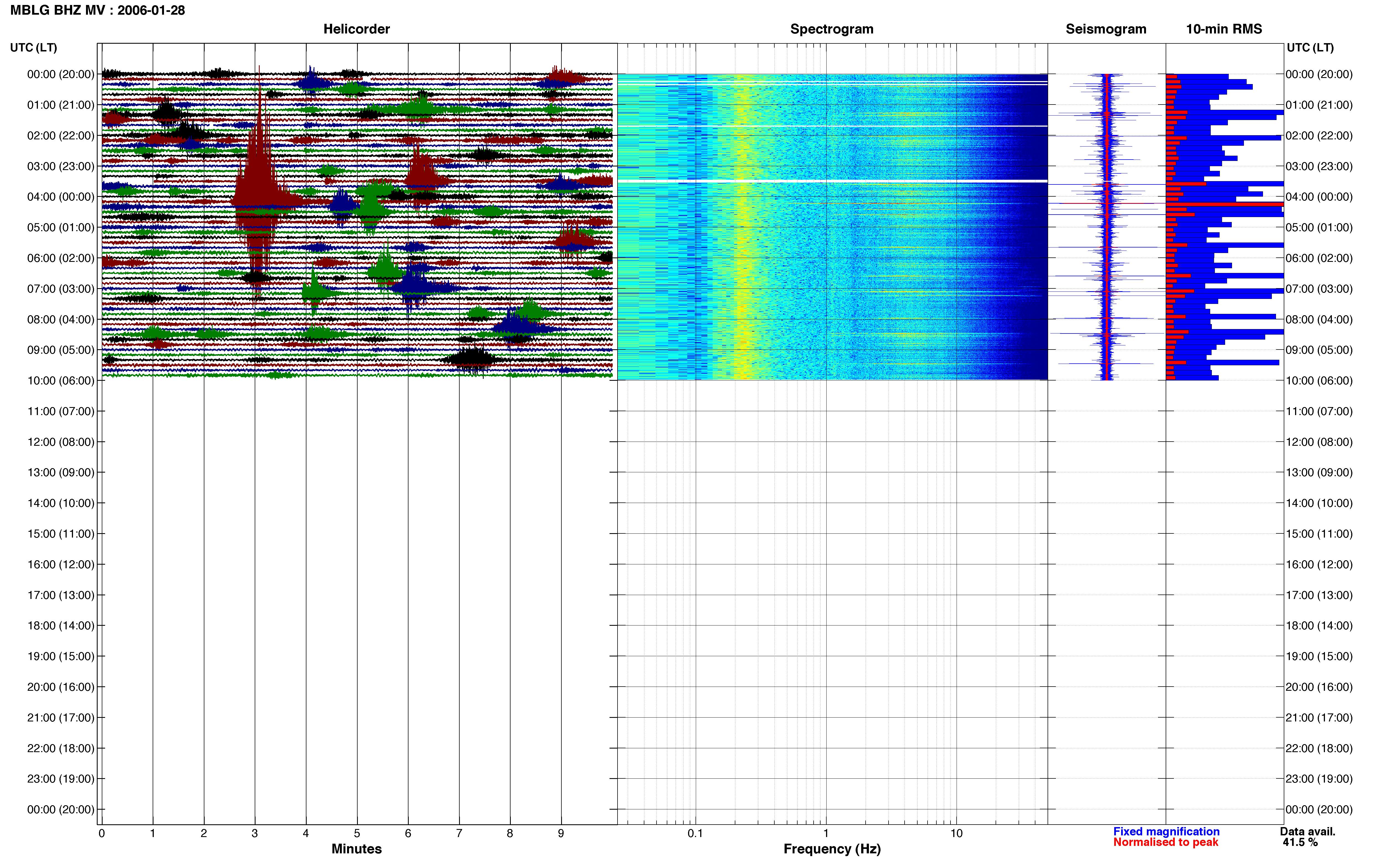Select the '10-min RMS' panel heading
This screenshot has height=868, width=1388.
point(1224,29)
